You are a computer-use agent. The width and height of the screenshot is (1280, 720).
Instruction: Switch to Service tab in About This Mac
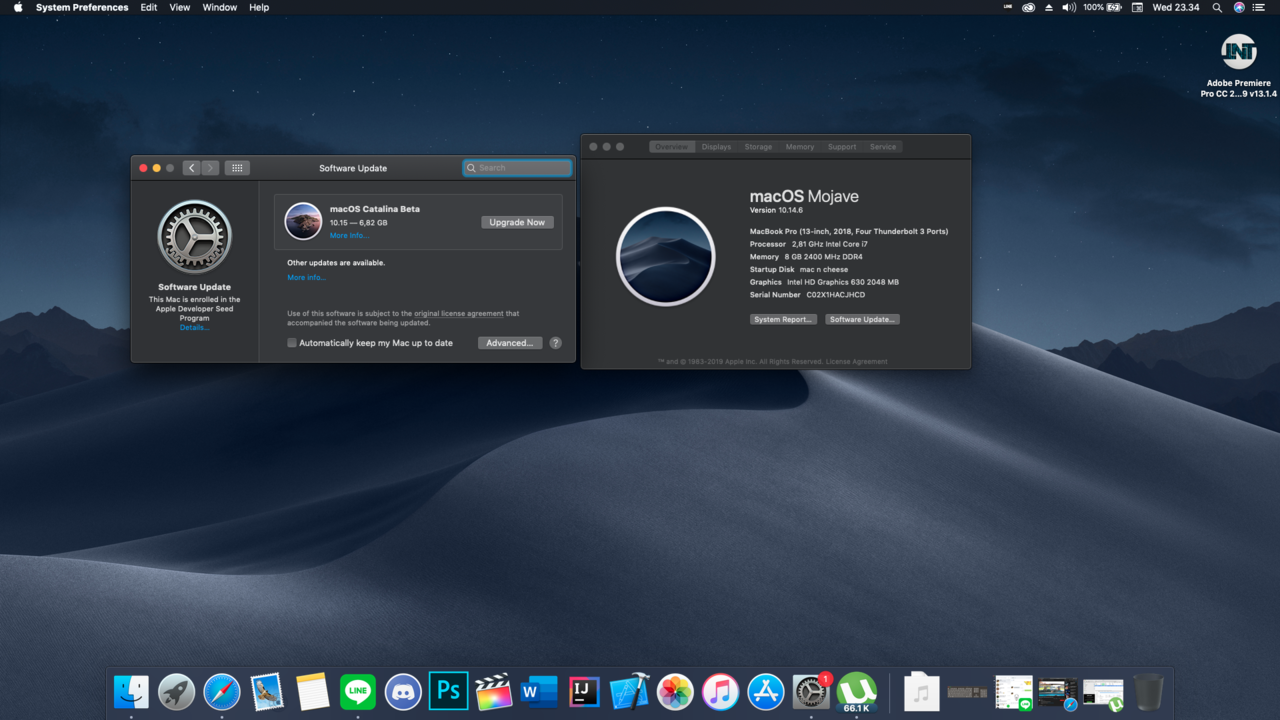click(883, 147)
